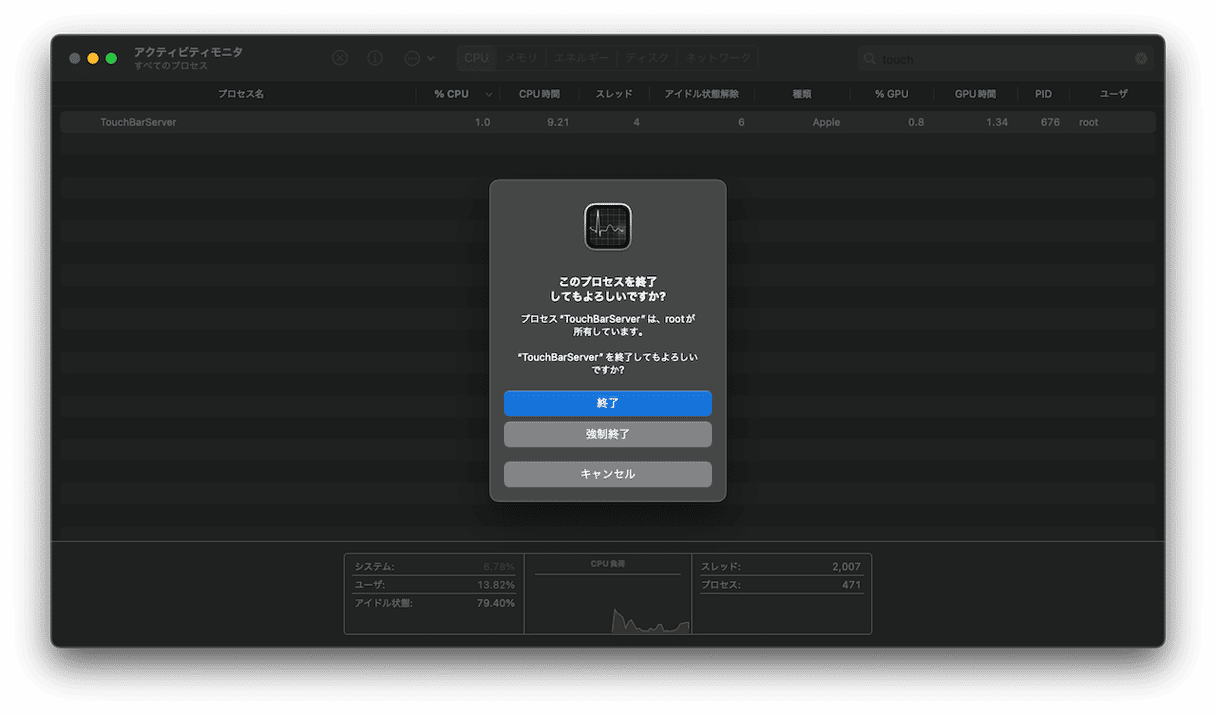This screenshot has width=1216, height=715.
Task: Open the ネットワーク tab
Action: pos(717,58)
